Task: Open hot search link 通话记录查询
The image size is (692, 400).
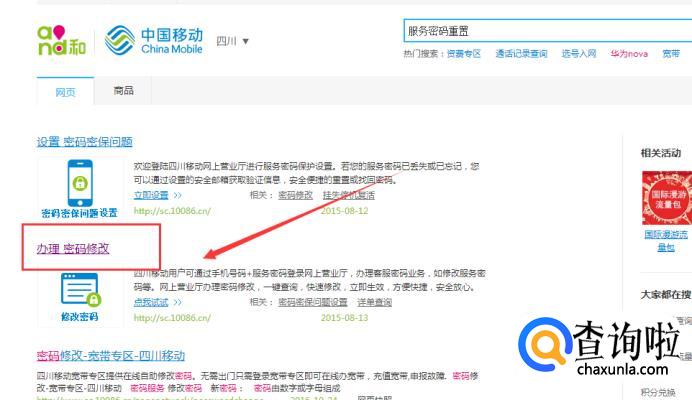Action: tap(521, 54)
